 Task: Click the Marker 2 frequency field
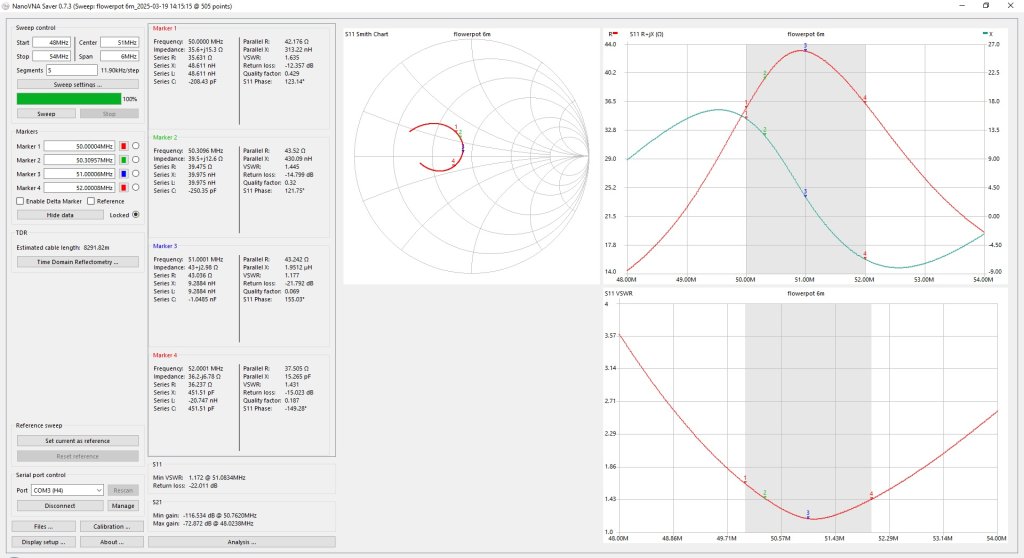[80, 160]
